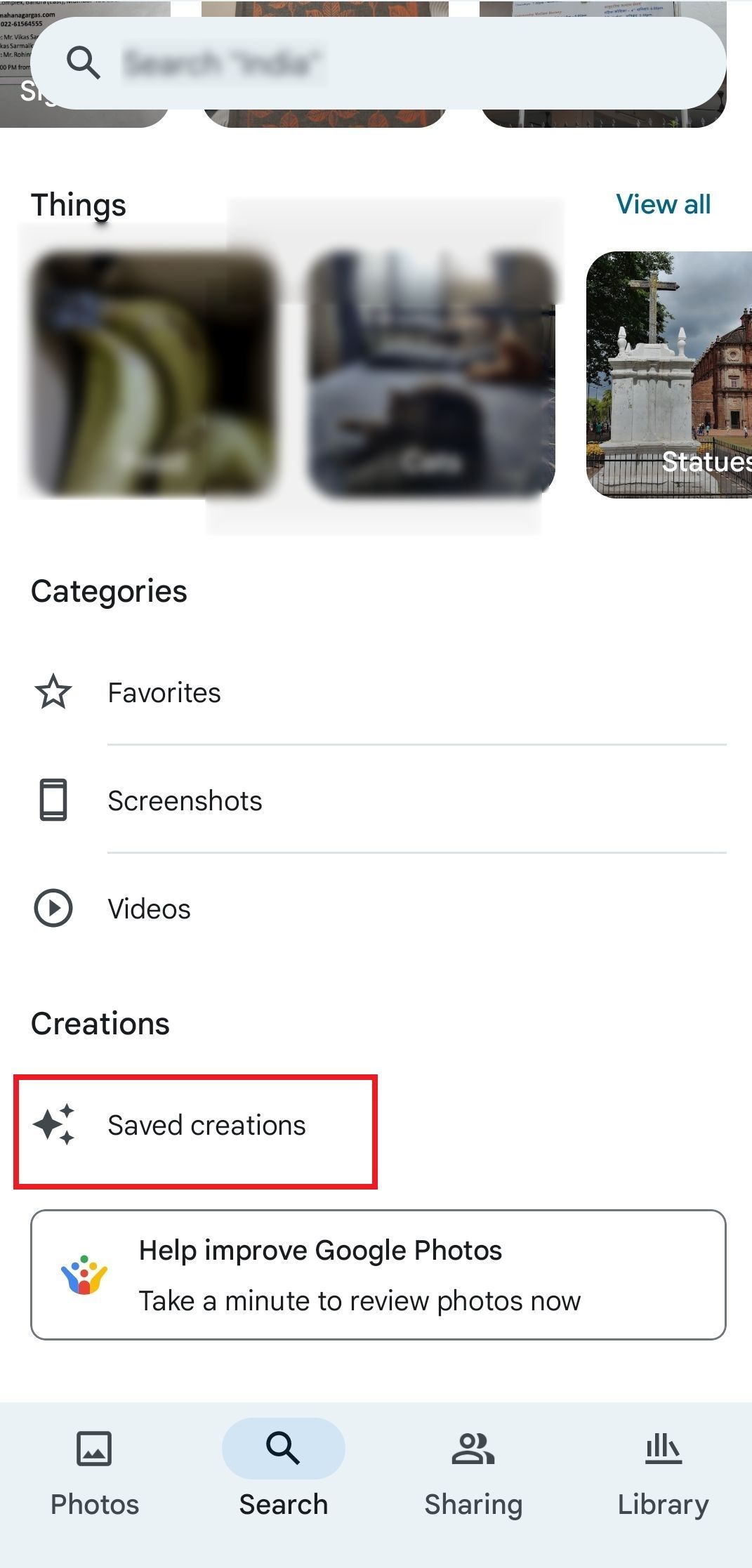752x1568 pixels.
Task: Tap View all next to Things
Action: [662, 204]
